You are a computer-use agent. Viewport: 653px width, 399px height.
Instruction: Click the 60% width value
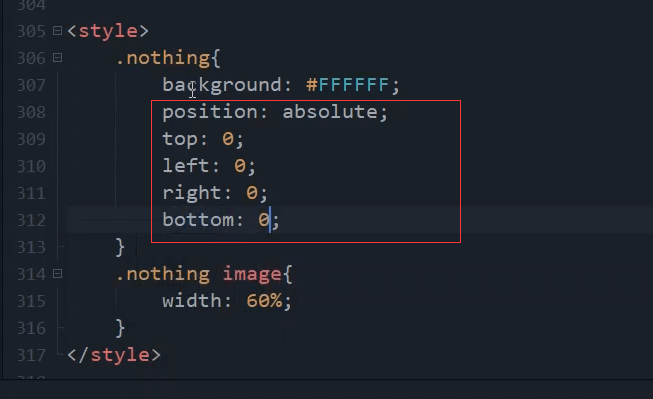(x=264, y=301)
